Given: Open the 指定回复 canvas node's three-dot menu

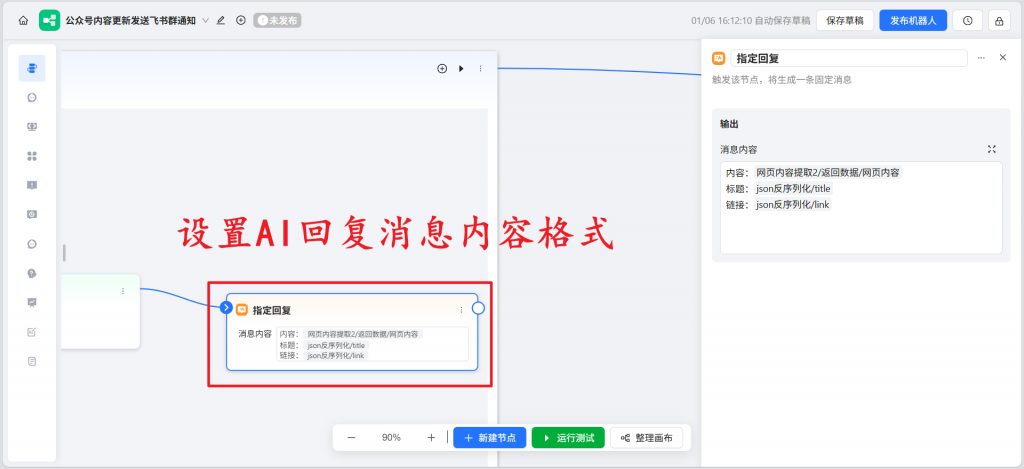Looking at the screenshot, I should (x=461, y=310).
